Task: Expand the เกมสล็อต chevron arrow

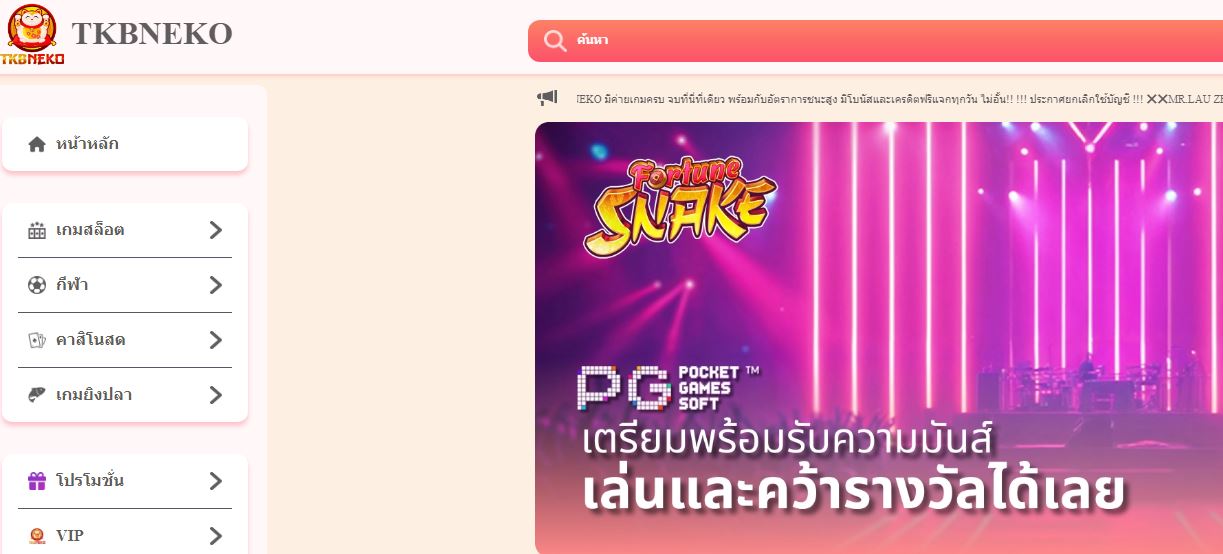Action: [215, 230]
